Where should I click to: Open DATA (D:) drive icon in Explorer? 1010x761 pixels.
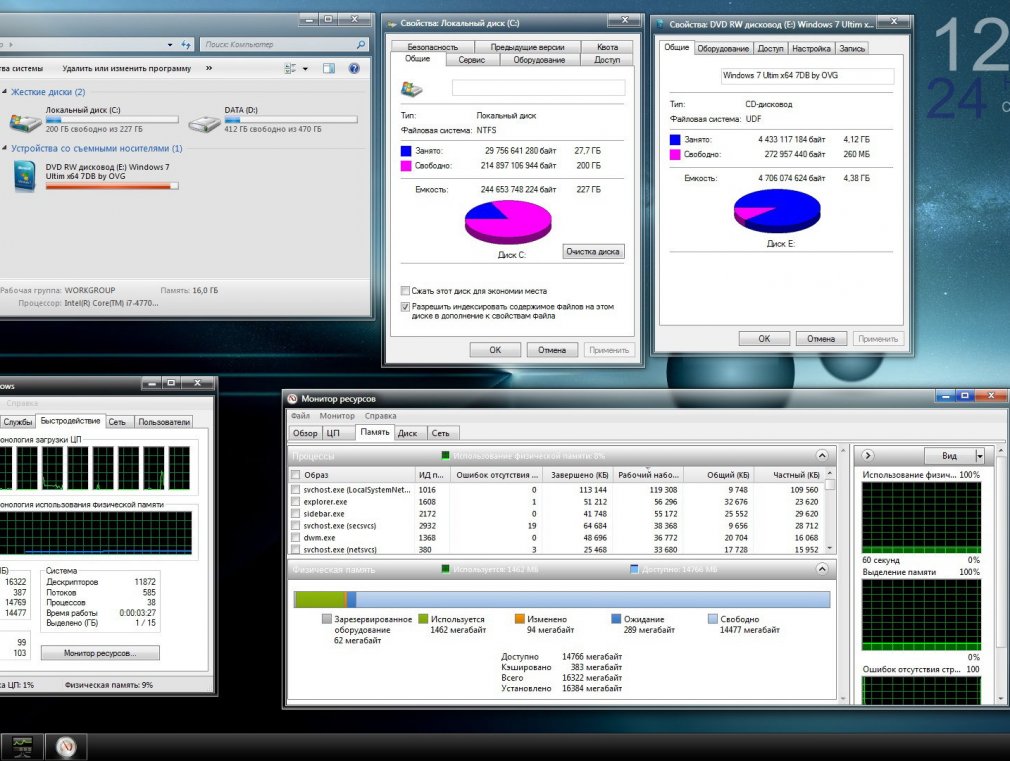pyautogui.click(x=204, y=122)
